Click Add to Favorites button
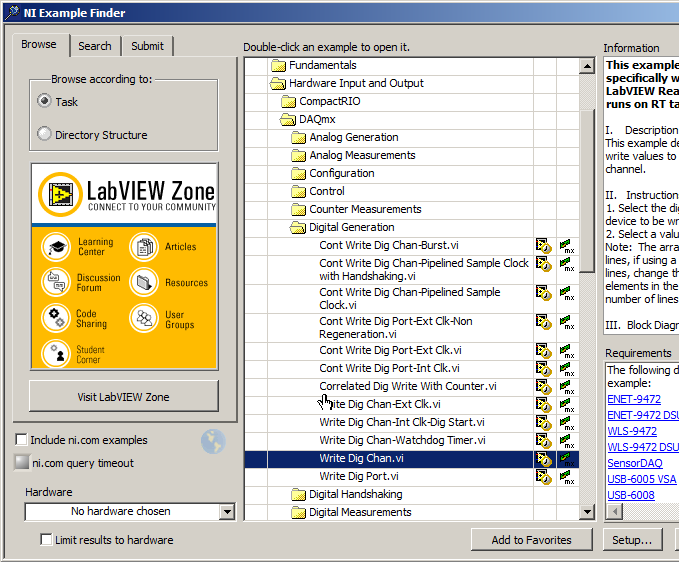The width and height of the screenshot is (679, 562). coord(531,540)
